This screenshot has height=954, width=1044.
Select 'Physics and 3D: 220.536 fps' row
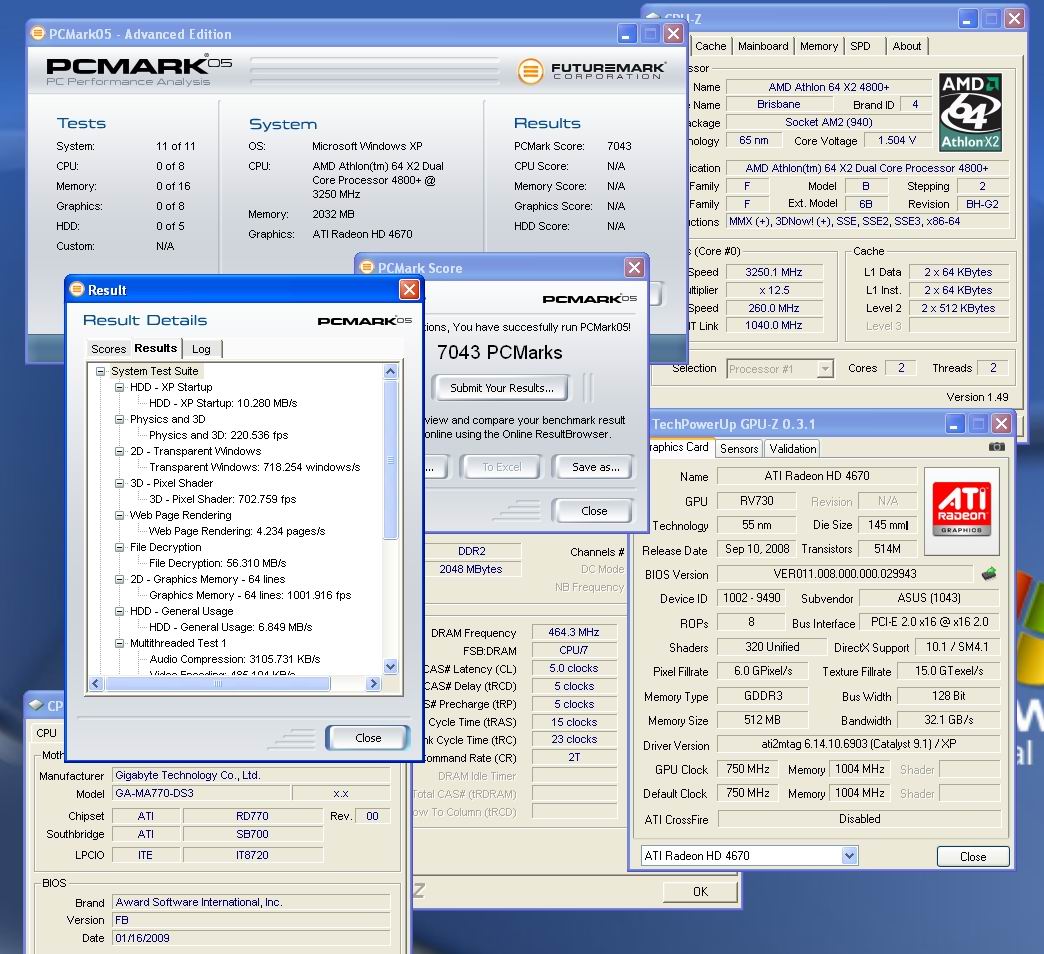coord(218,435)
